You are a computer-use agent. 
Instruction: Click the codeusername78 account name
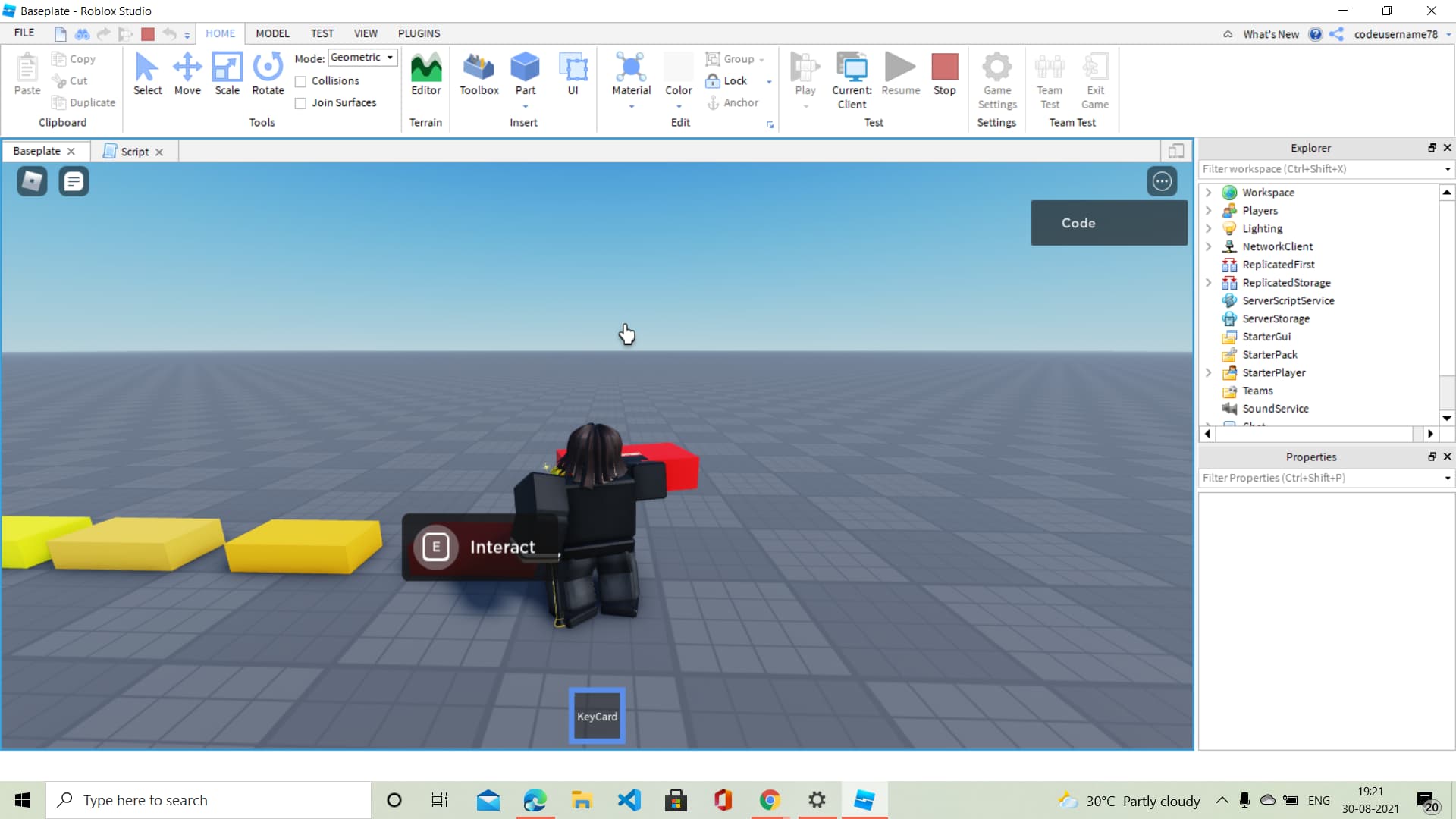(x=1395, y=34)
